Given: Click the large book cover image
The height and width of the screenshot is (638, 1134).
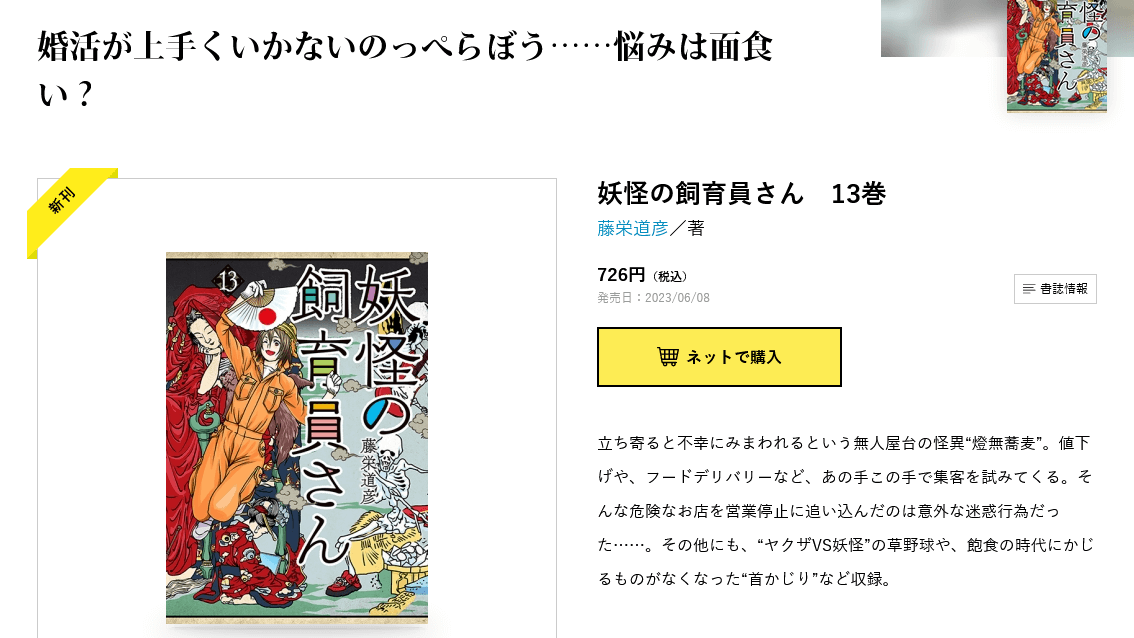Looking at the screenshot, I should (x=297, y=438).
